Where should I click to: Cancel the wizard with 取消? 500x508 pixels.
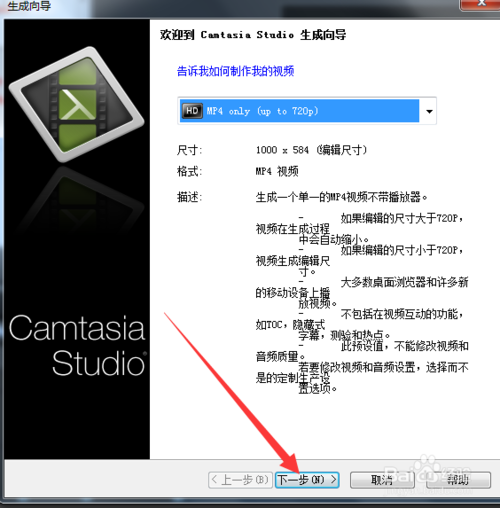(382, 480)
